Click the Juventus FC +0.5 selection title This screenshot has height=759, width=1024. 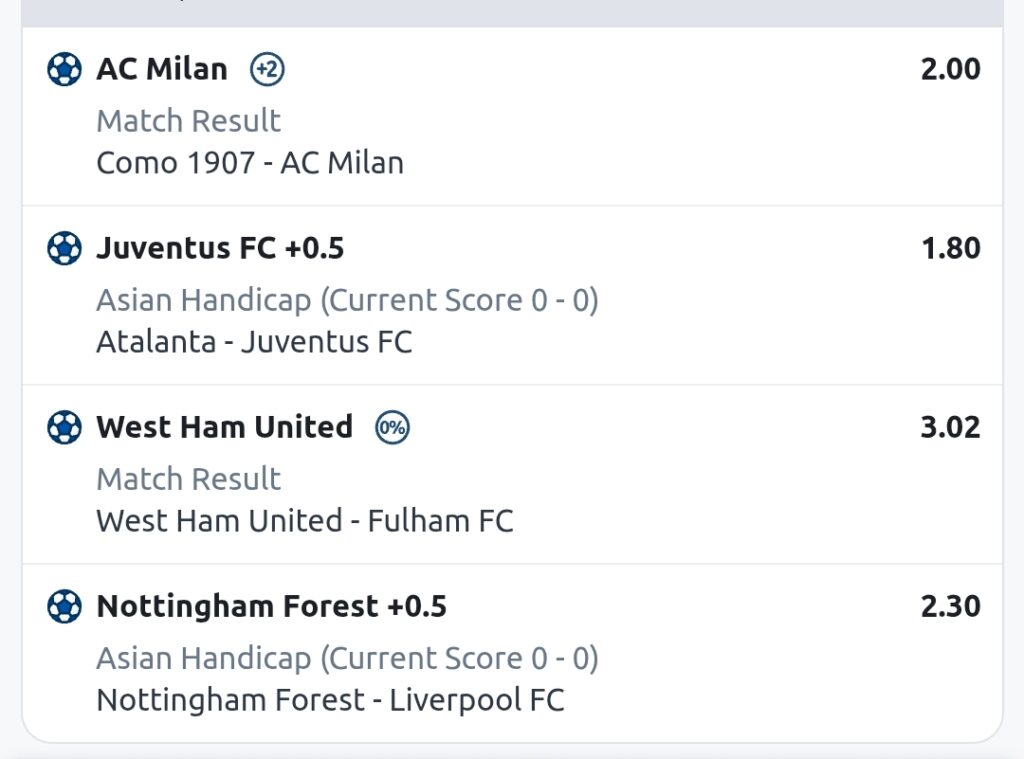click(220, 248)
